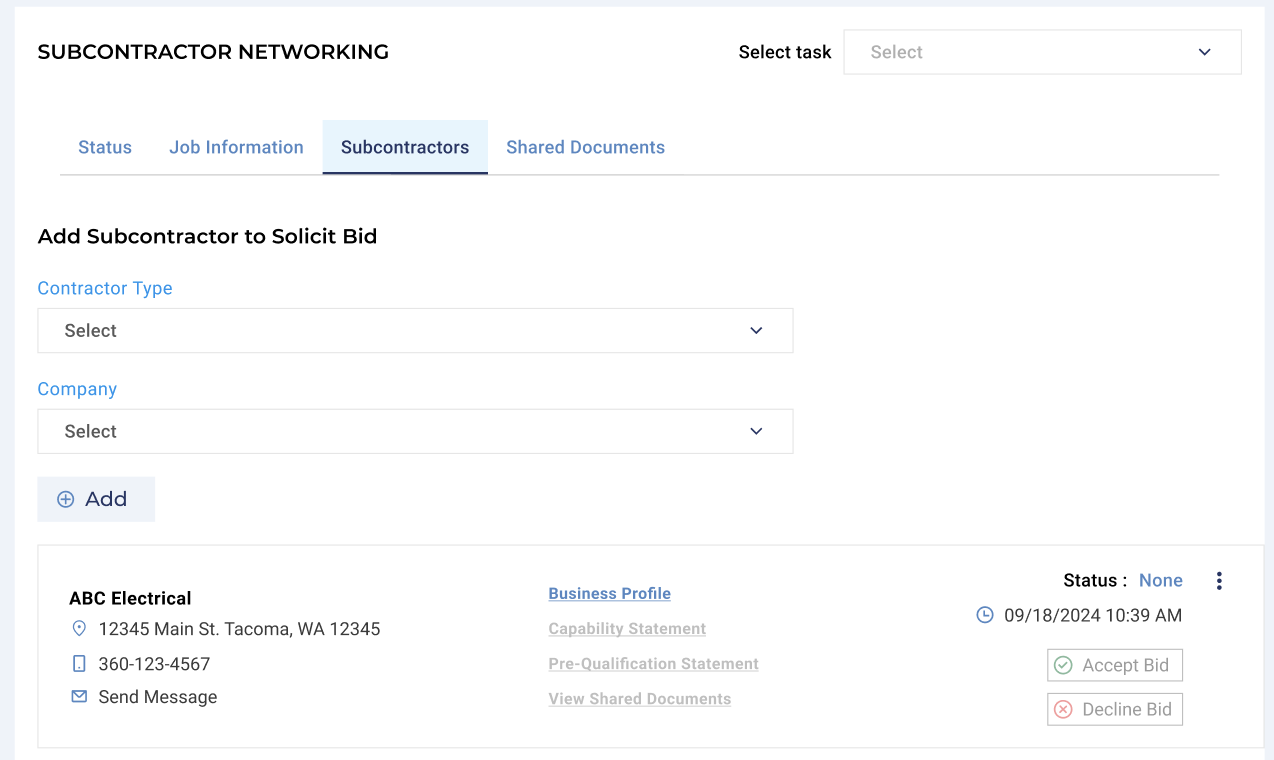Select the Subcontractors tab
The width and height of the screenshot is (1274, 760).
click(405, 147)
